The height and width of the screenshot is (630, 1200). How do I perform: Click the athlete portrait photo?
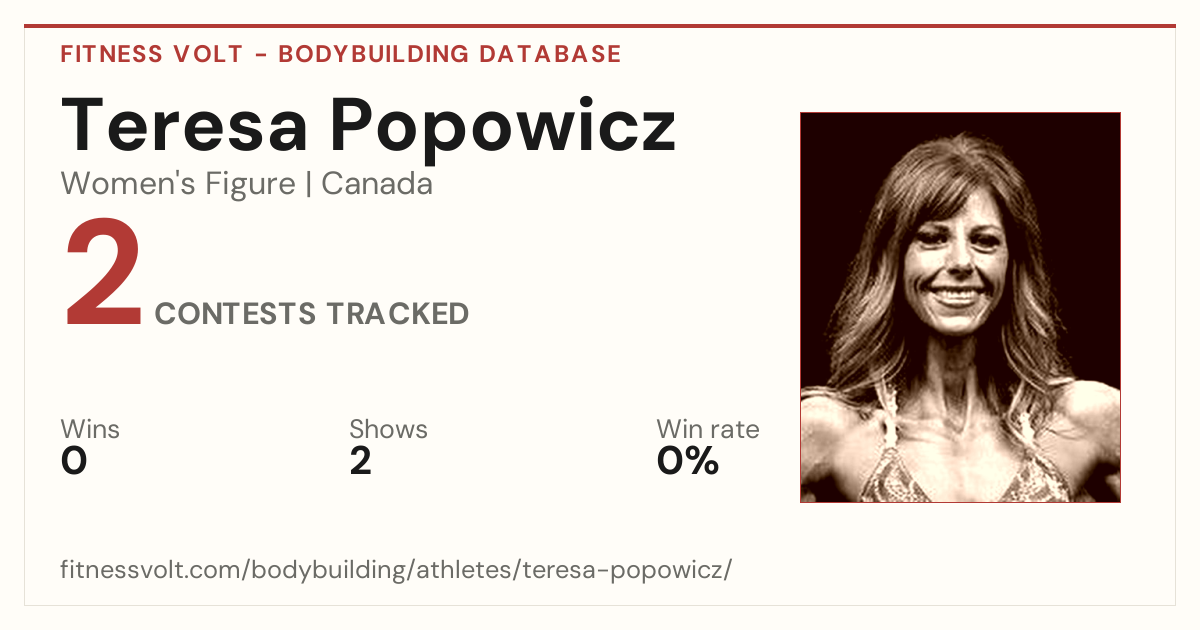[960, 307]
